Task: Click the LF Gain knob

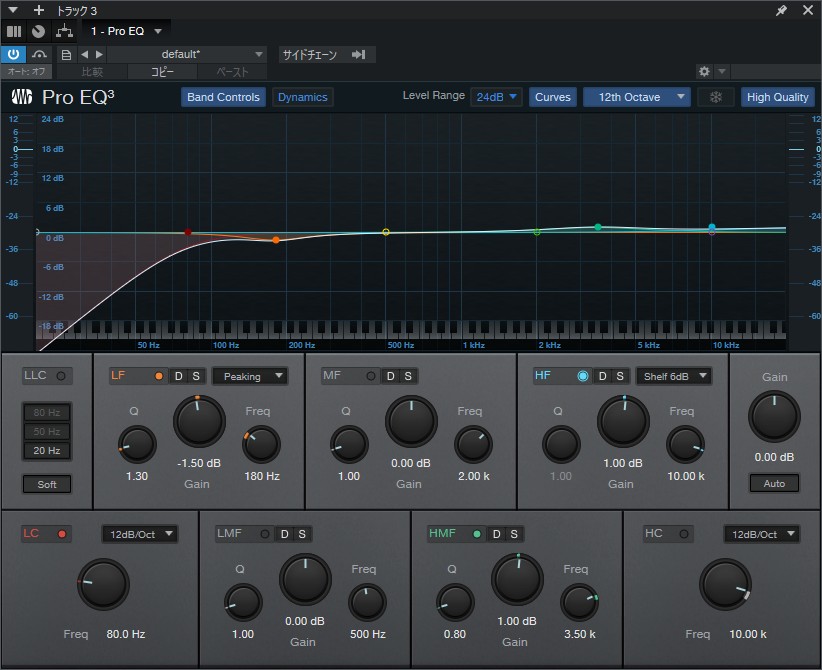Action: (198, 422)
